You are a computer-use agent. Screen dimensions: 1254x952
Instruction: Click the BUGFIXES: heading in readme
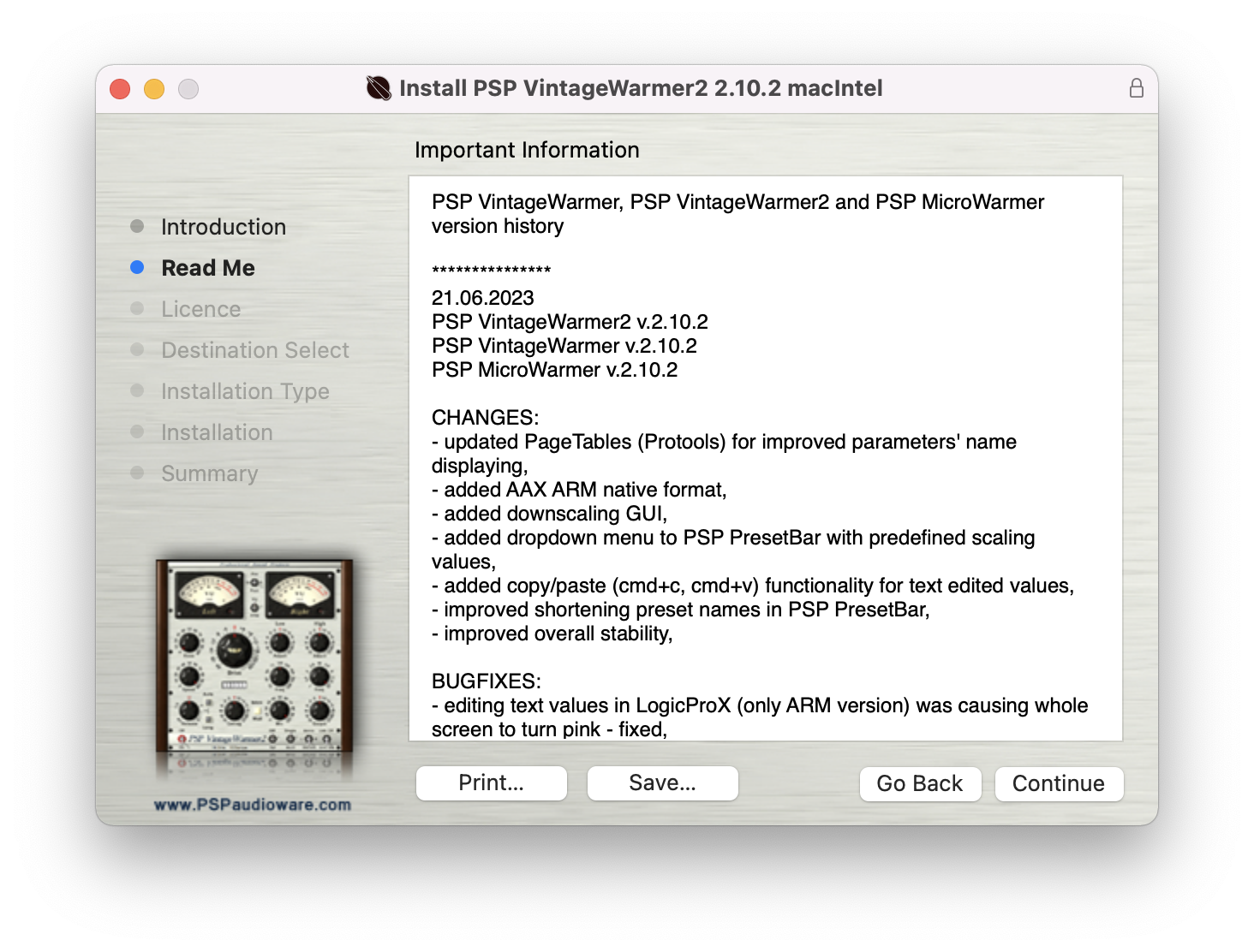[x=487, y=681]
